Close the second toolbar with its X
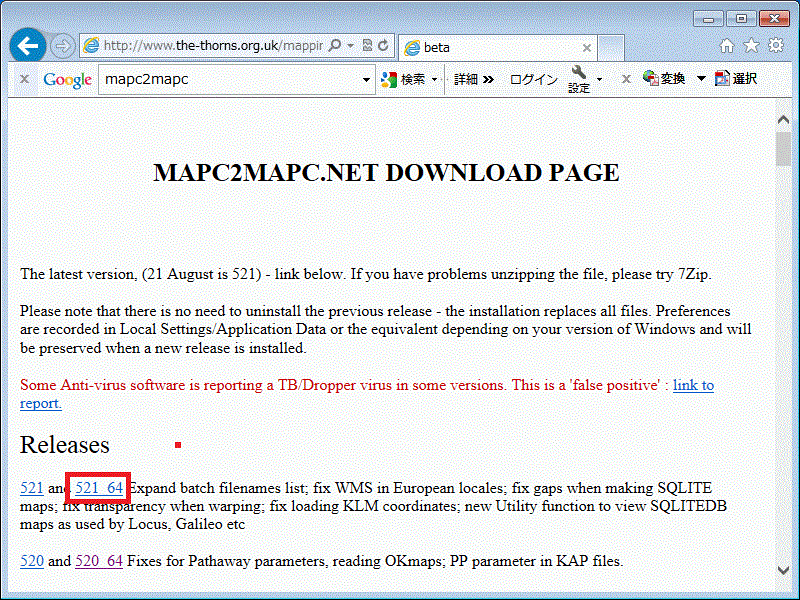 click(626, 79)
